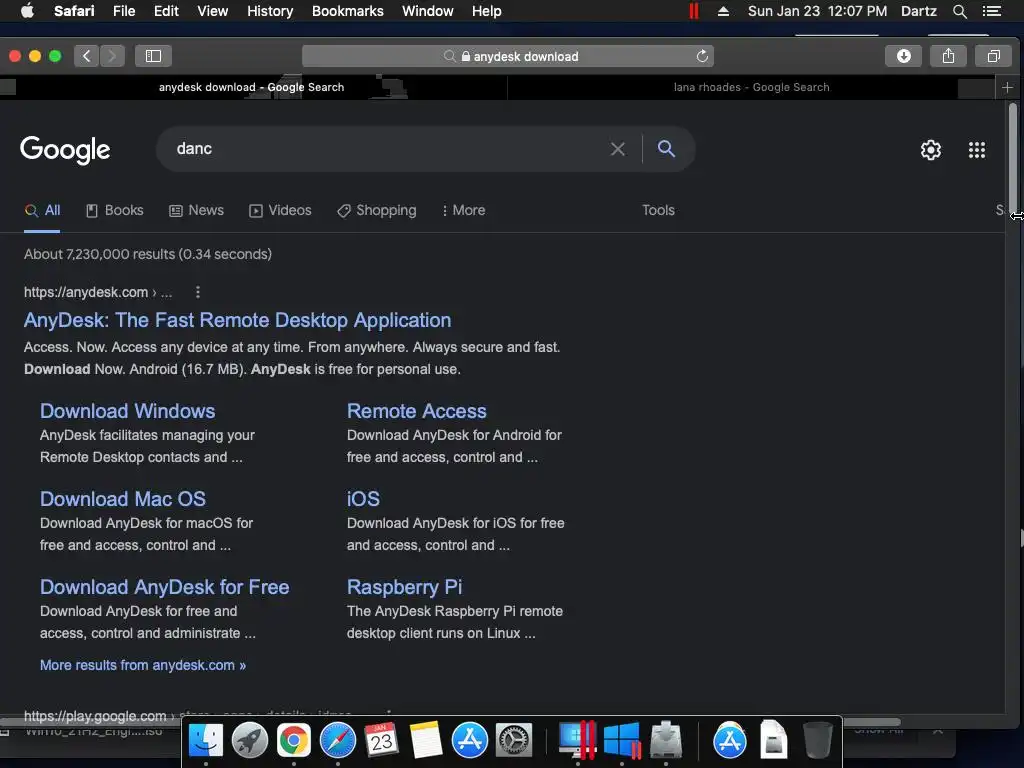1024x768 pixels.
Task: Open Notification Center from menu bar
Action: pos(991,11)
